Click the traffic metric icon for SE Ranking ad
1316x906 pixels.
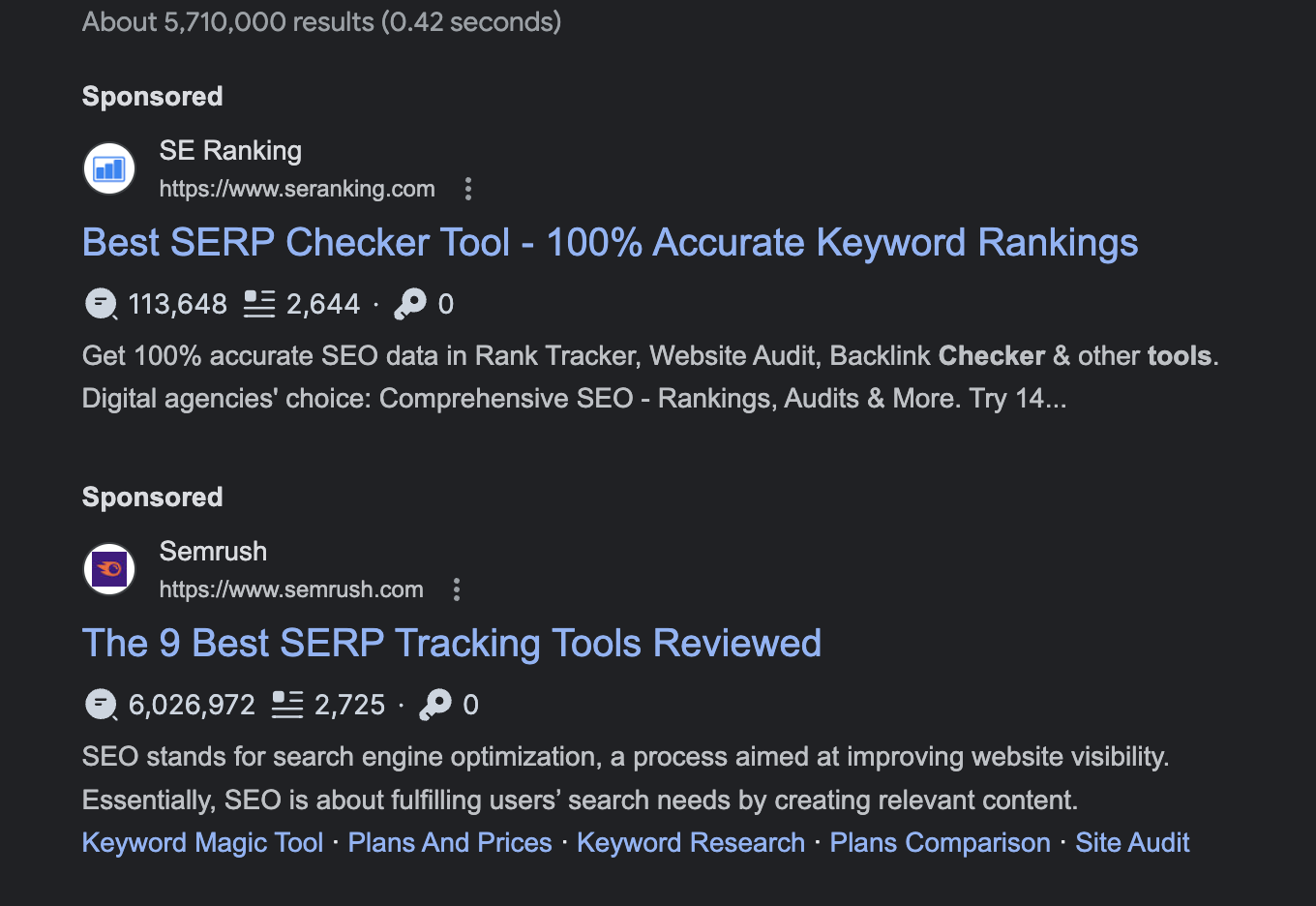pyautogui.click(x=100, y=303)
